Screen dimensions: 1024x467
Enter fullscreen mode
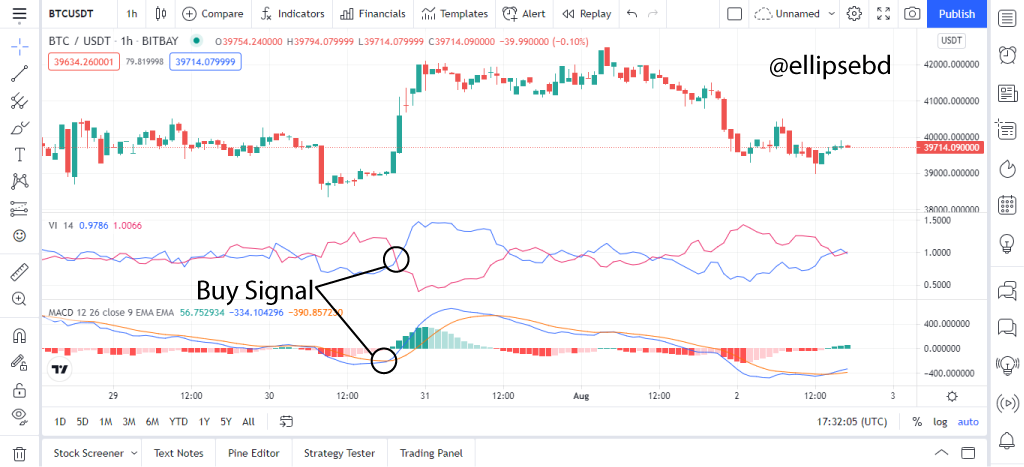(883, 14)
